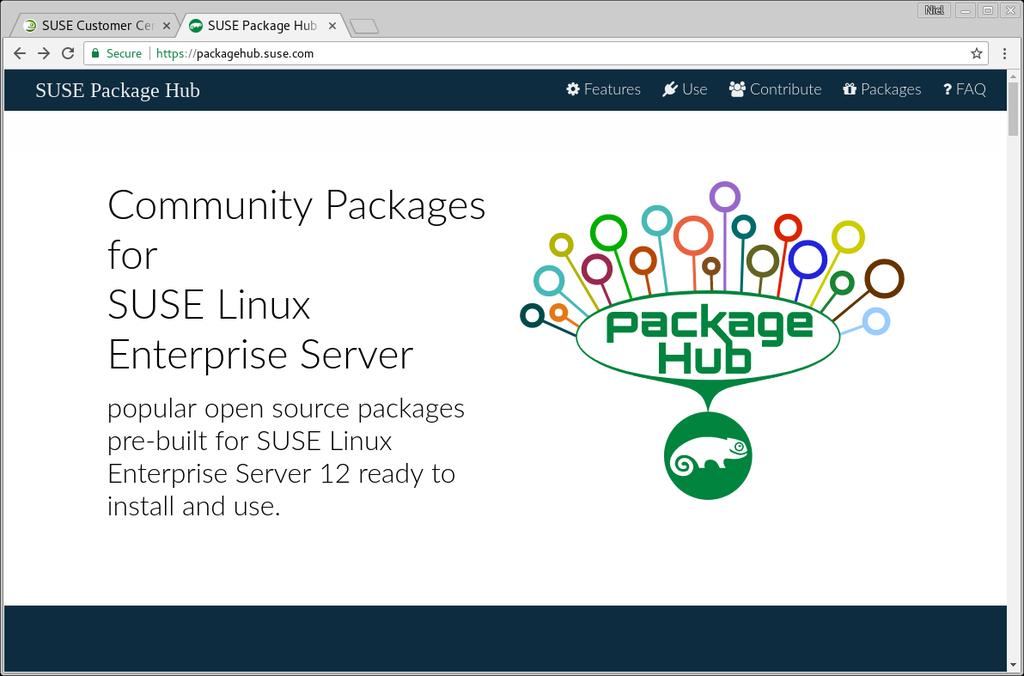Image resolution: width=1024 pixels, height=676 pixels.
Task: Click the SUSE Package Hub brand title
Action: pyautogui.click(x=118, y=90)
